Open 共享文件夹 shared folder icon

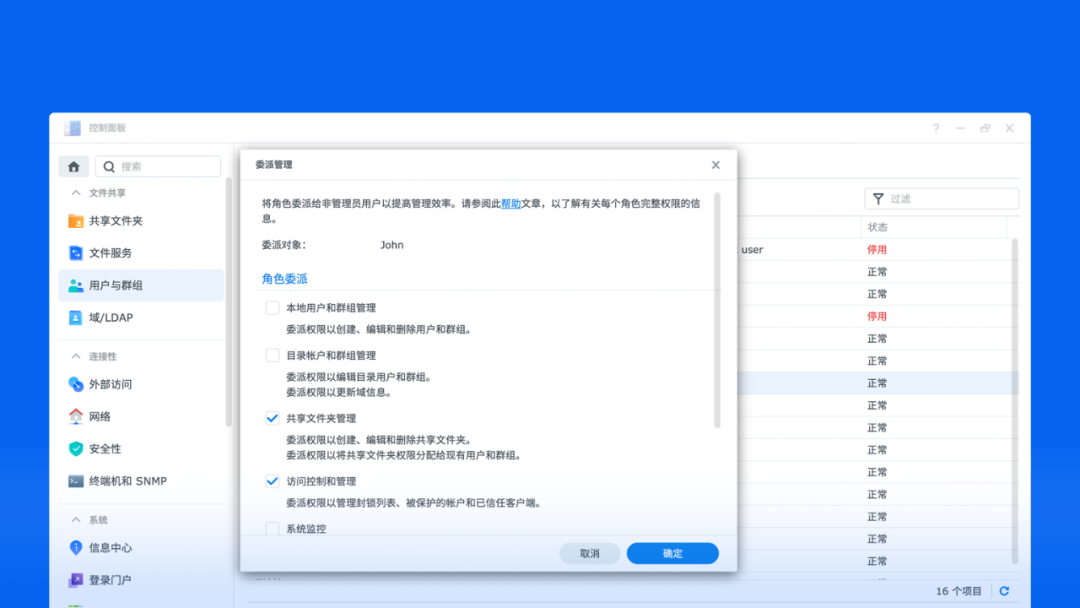pos(76,221)
